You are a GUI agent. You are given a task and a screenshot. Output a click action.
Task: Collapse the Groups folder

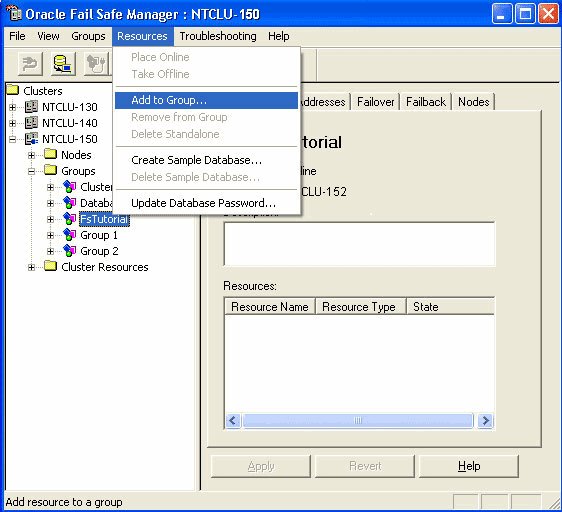pyautogui.click(x=32, y=171)
